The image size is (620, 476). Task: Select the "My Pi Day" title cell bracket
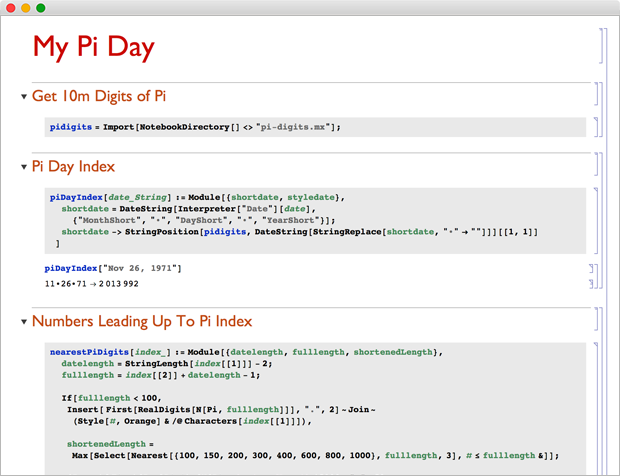602,46
